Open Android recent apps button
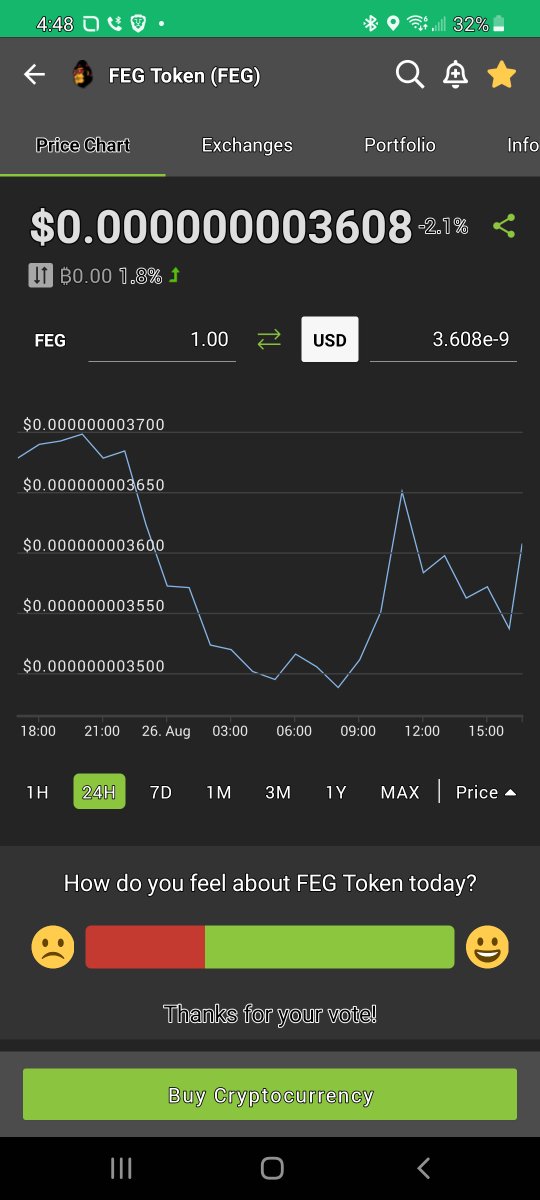The width and height of the screenshot is (540, 1200). pyautogui.click(x=121, y=1168)
